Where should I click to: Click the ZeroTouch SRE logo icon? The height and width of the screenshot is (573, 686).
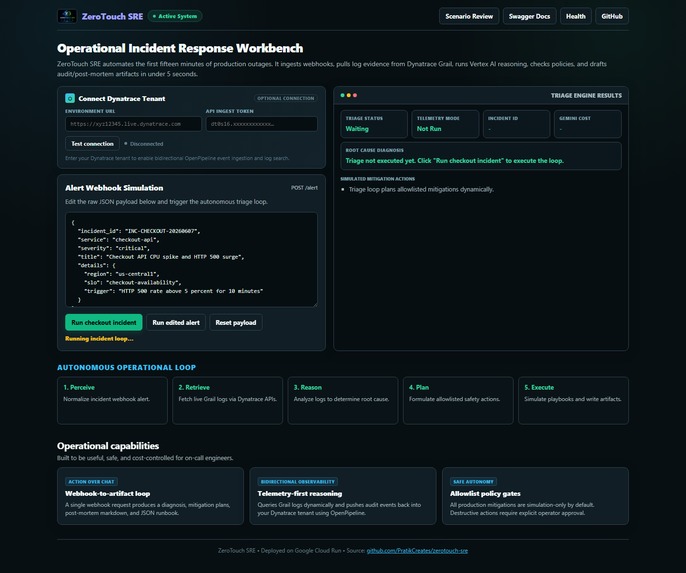67,16
